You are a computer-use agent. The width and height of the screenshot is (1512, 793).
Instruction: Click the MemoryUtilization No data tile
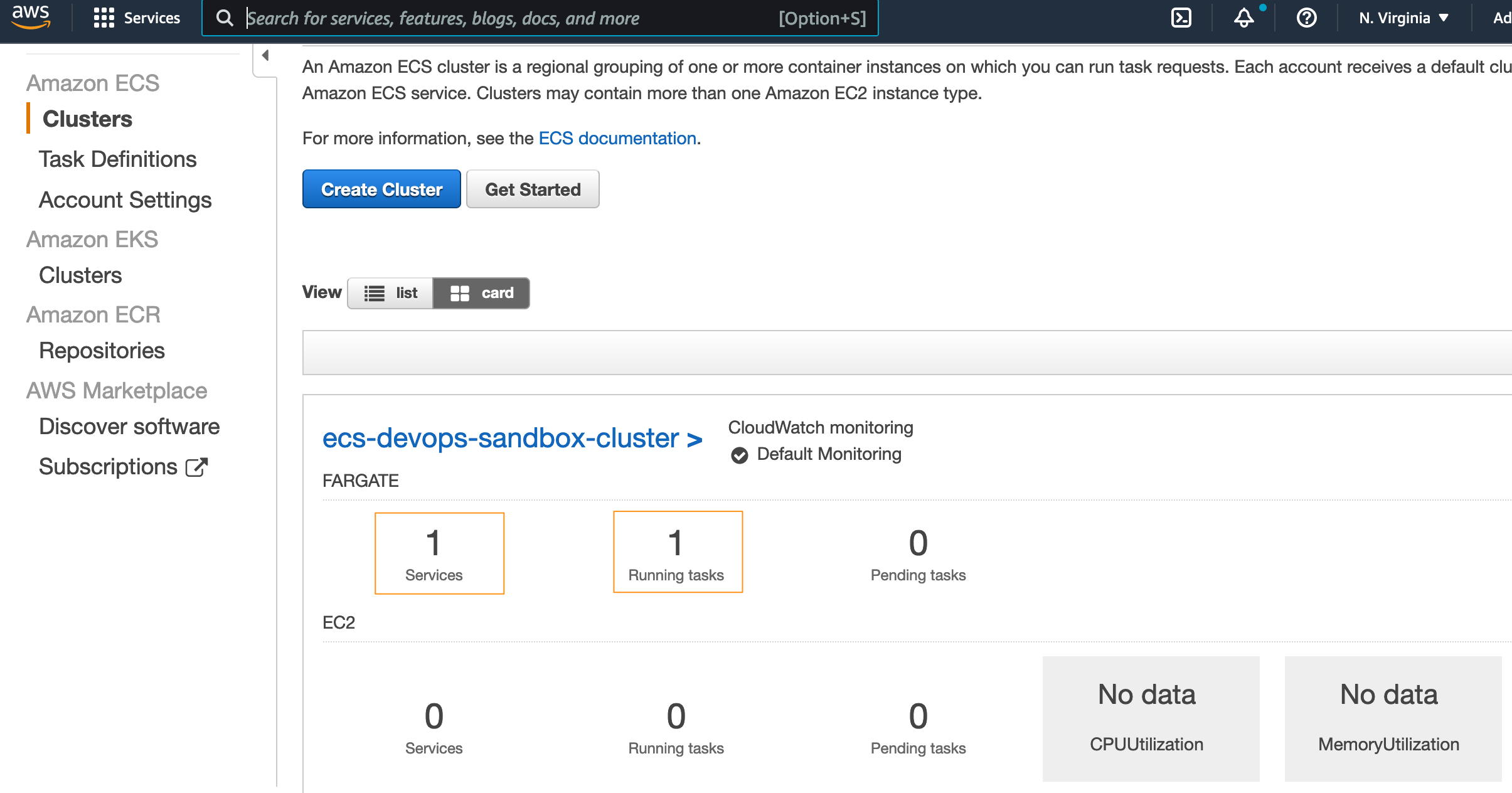[x=1393, y=718]
